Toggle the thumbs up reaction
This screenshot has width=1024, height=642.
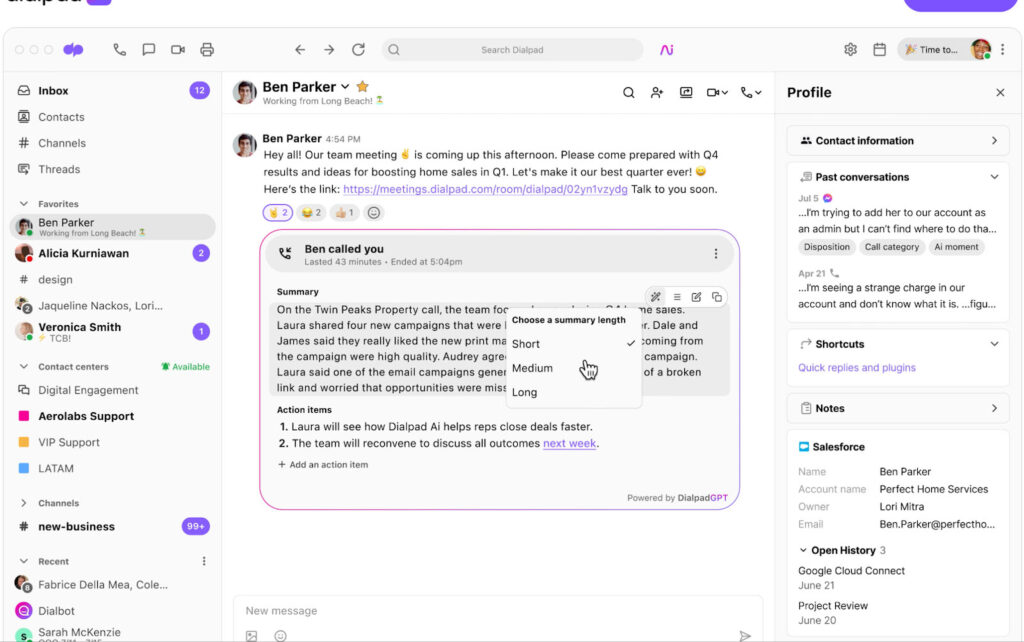(344, 213)
